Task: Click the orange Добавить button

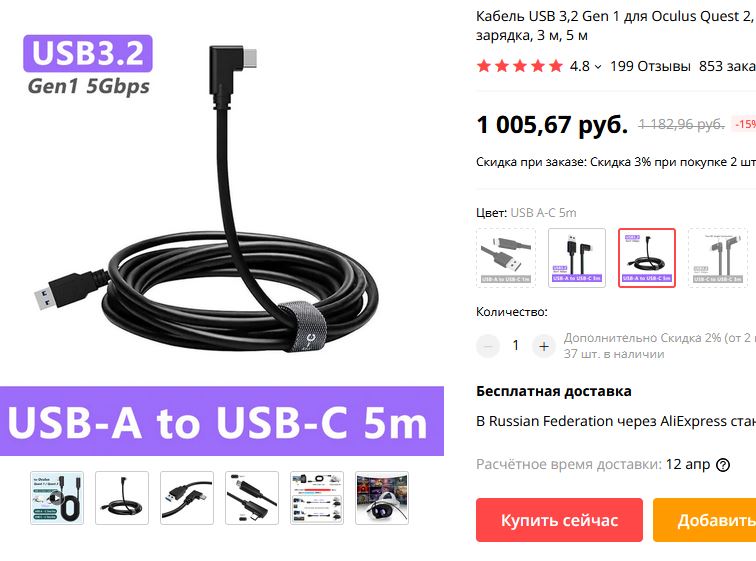Action: point(705,520)
